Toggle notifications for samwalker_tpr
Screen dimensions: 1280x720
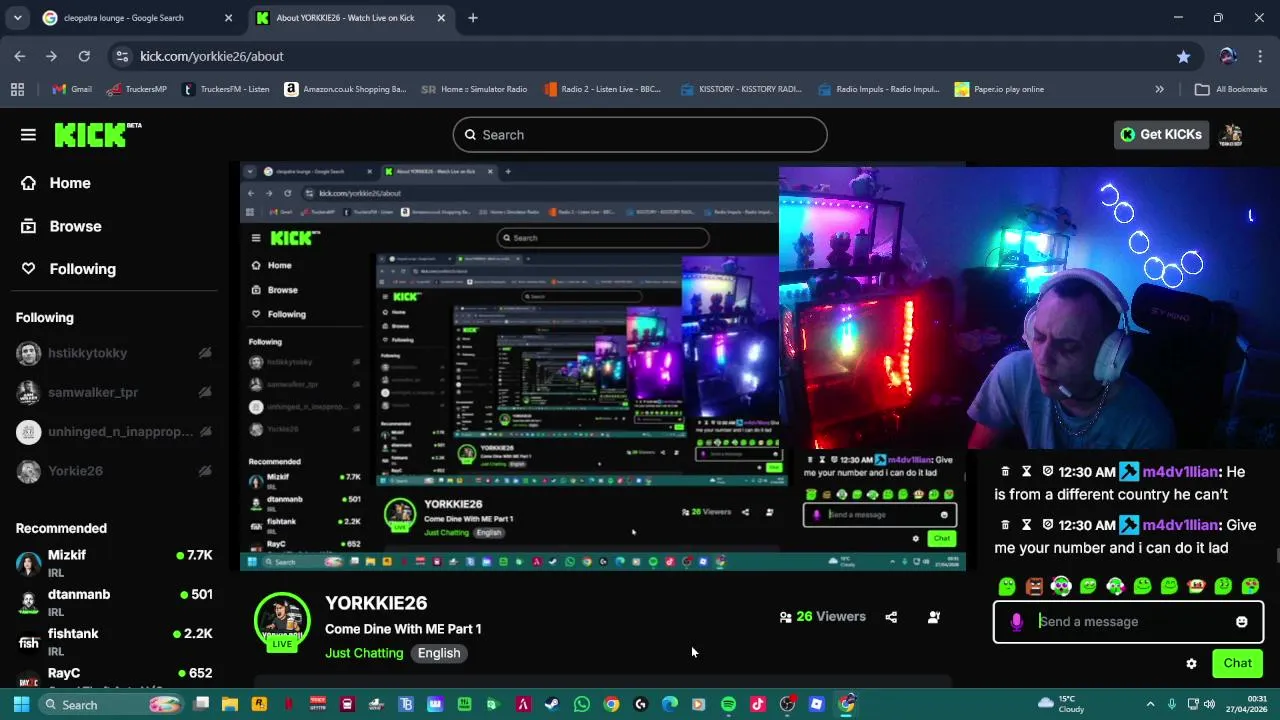pos(205,392)
